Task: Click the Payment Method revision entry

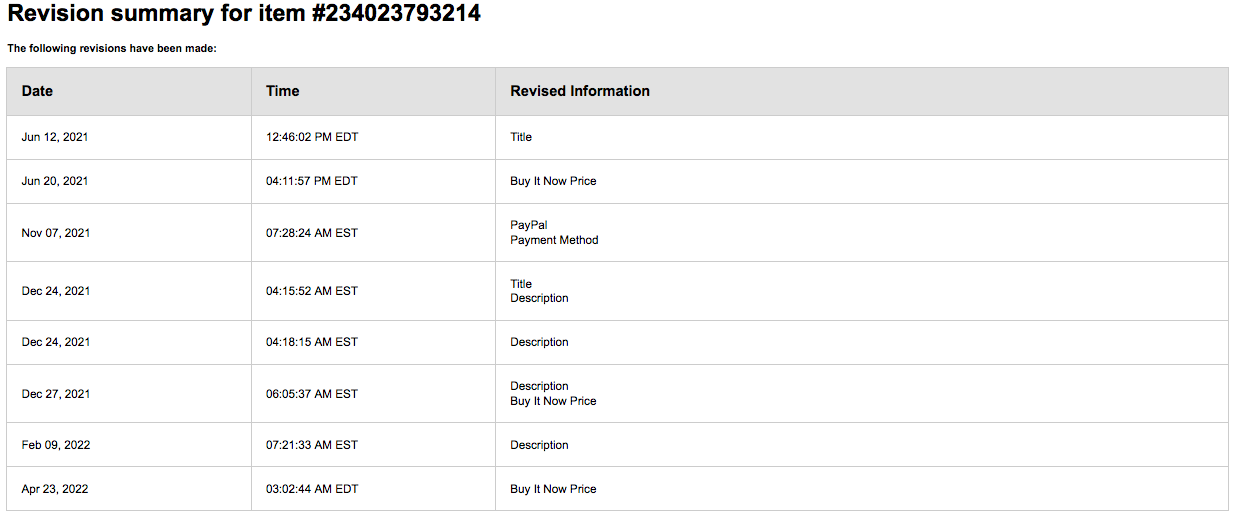Action: (x=554, y=240)
